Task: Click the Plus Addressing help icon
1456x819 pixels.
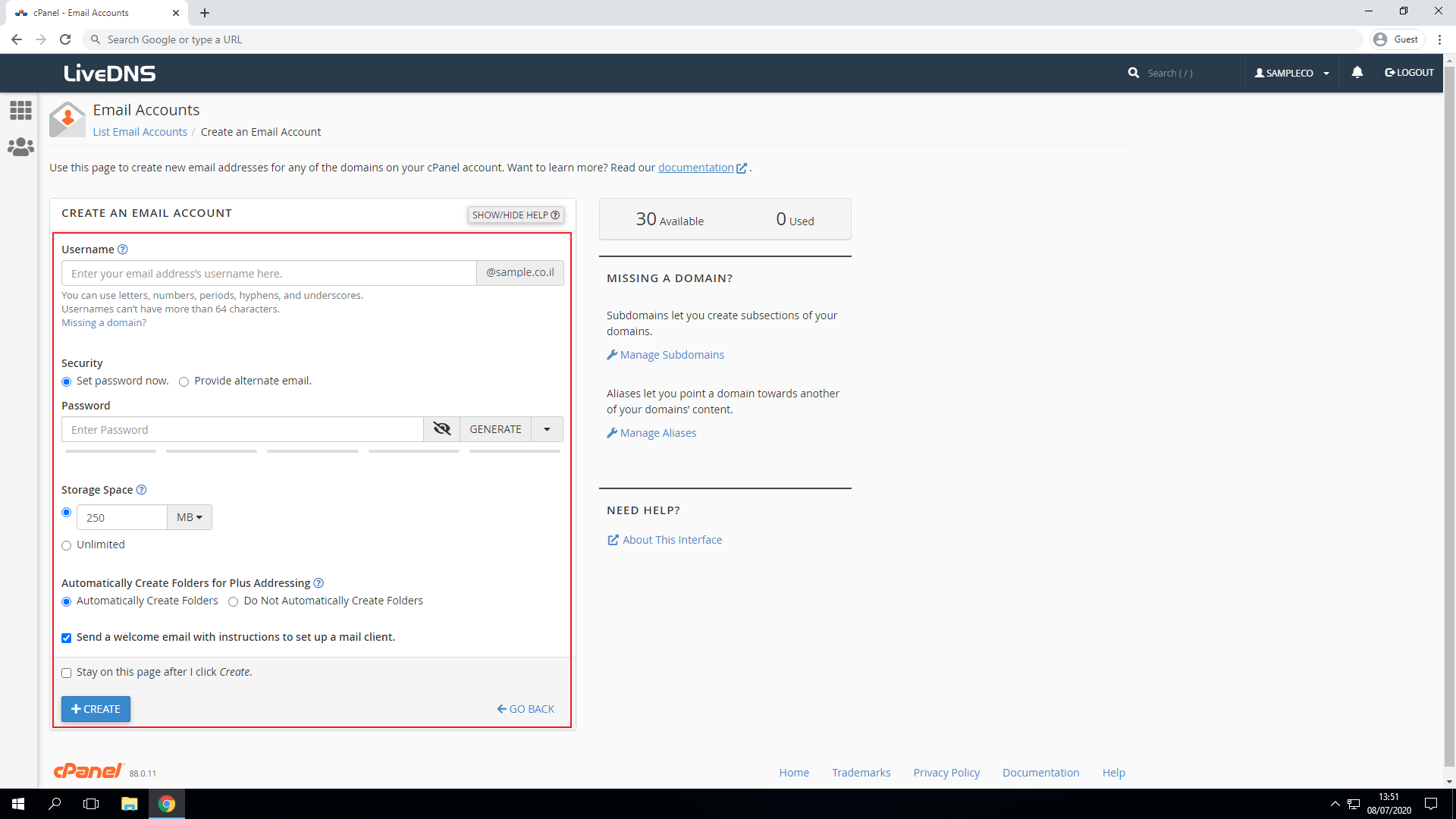Action: 318,583
